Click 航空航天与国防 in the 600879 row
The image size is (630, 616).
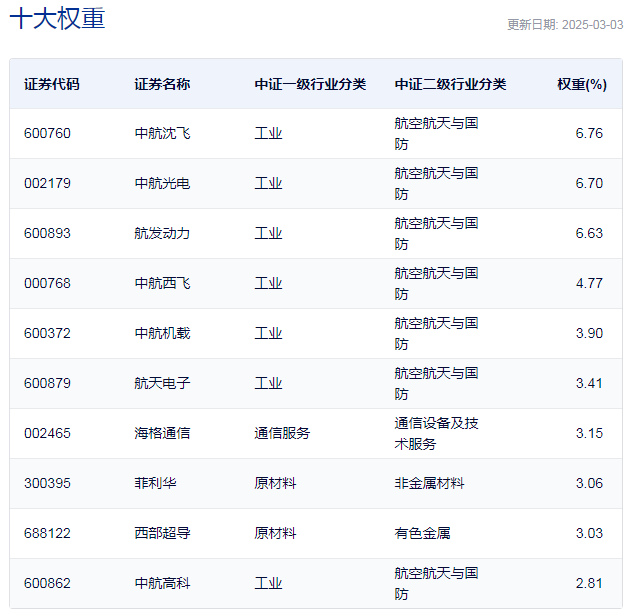436,384
